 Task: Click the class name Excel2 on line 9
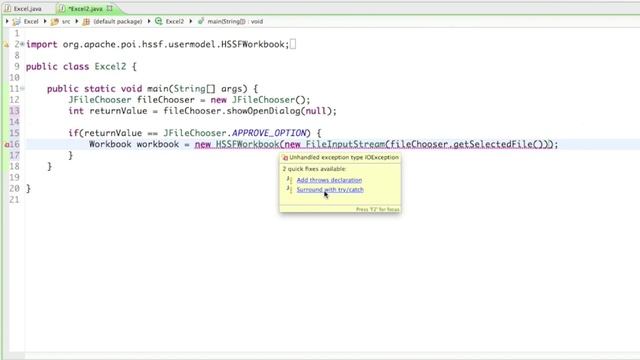coord(110,67)
